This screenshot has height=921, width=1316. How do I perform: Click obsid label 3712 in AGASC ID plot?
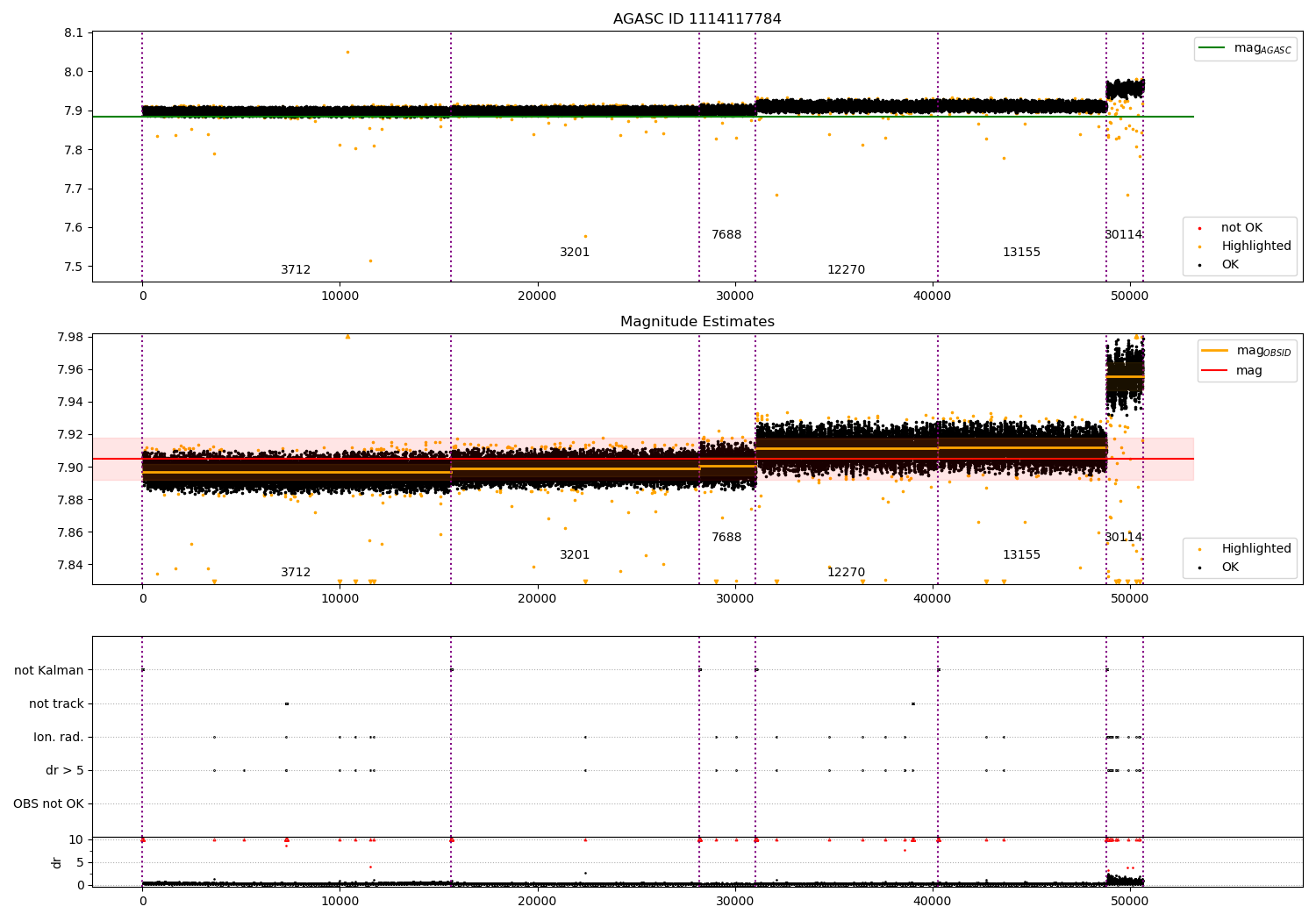pos(296,270)
